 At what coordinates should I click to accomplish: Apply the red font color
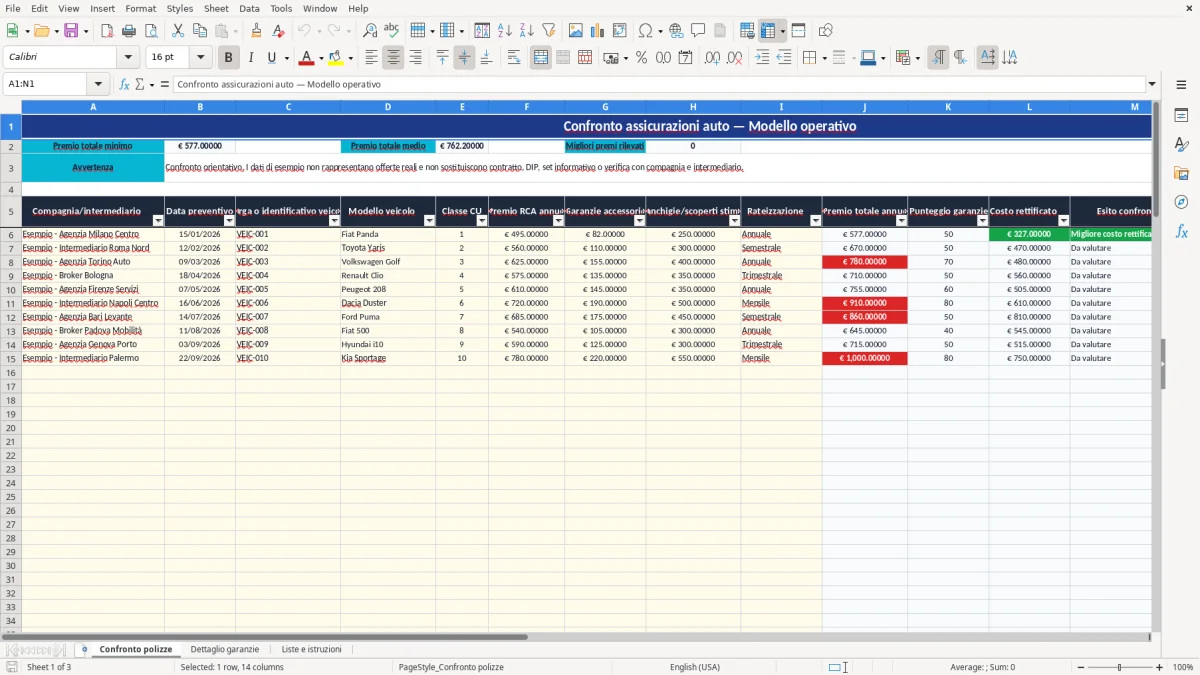tap(307, 58)
